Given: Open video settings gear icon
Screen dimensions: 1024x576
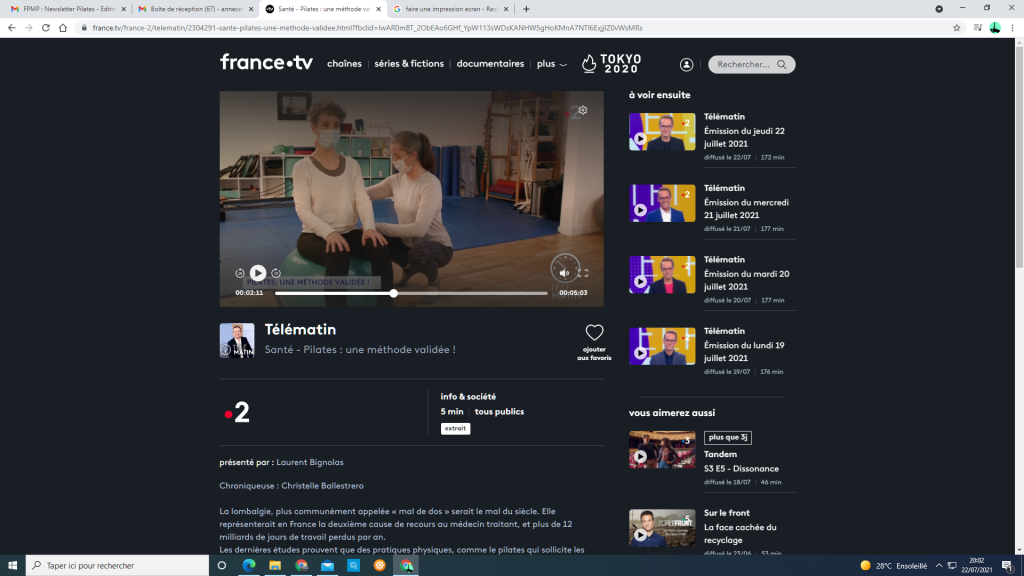Looking at the screenshot, I should (x=583, y=110).
